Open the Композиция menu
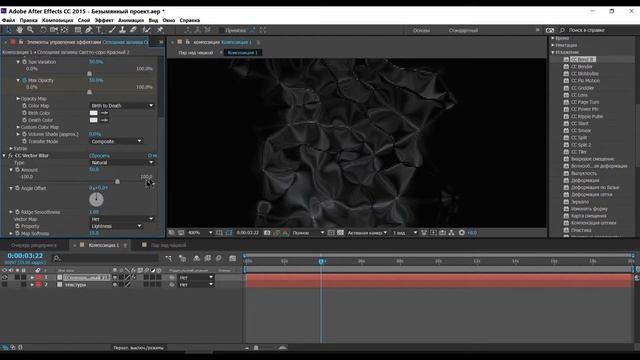This screenshot has height=360, width=640. (58, 20)
